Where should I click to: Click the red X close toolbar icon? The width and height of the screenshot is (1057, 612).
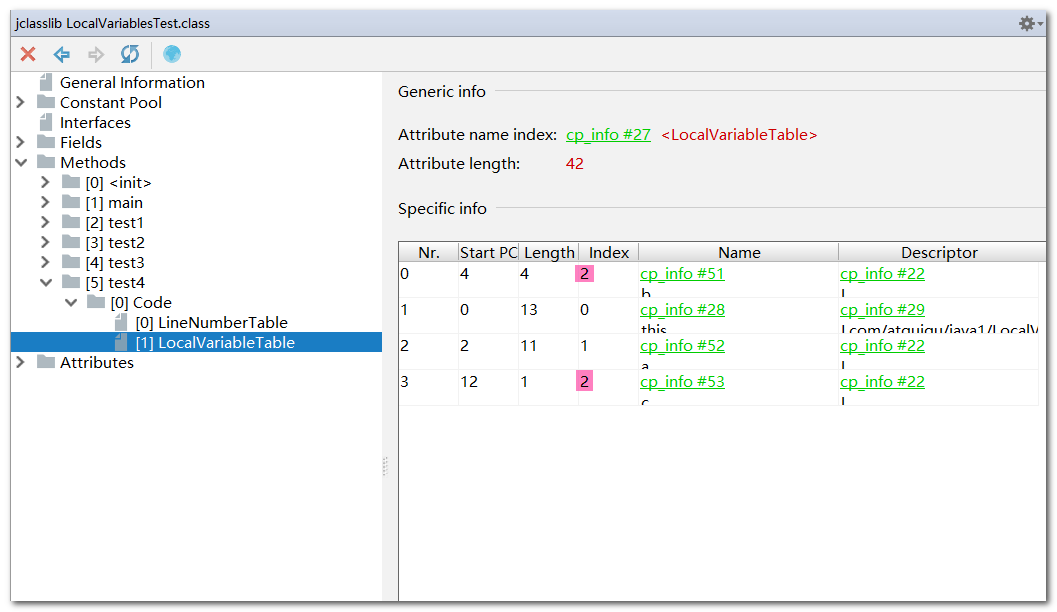tap(28, 54)
